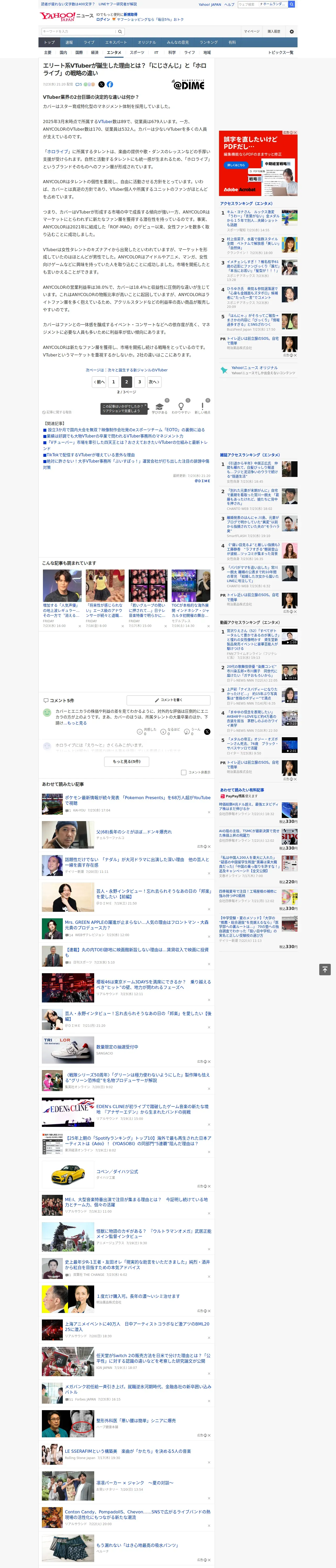Tick the コメント非表示 checkbox
The height and width of the screenshot is (1568, 336).
(183, 773)
